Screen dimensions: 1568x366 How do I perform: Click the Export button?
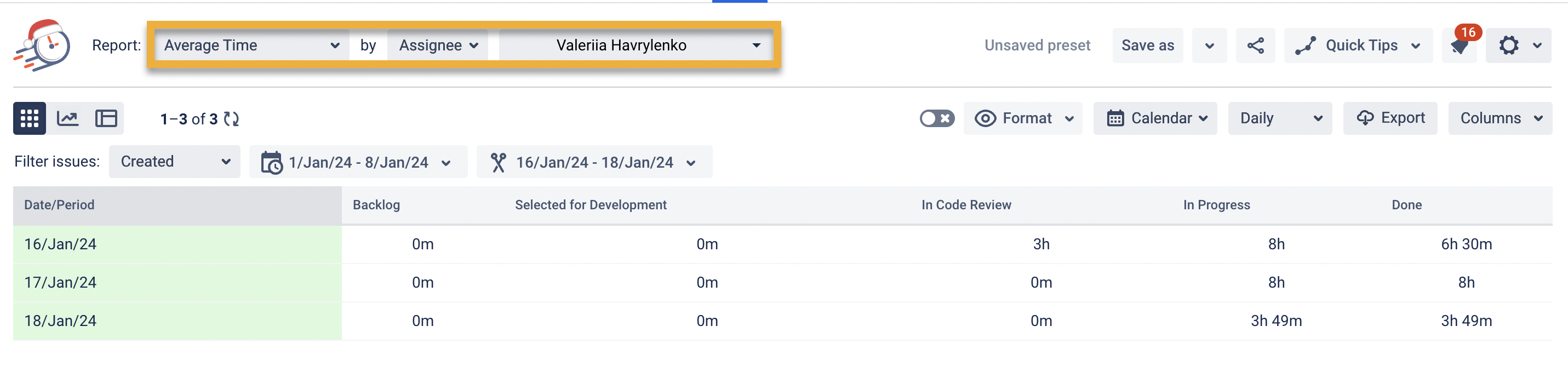[x=1390, y=118]
